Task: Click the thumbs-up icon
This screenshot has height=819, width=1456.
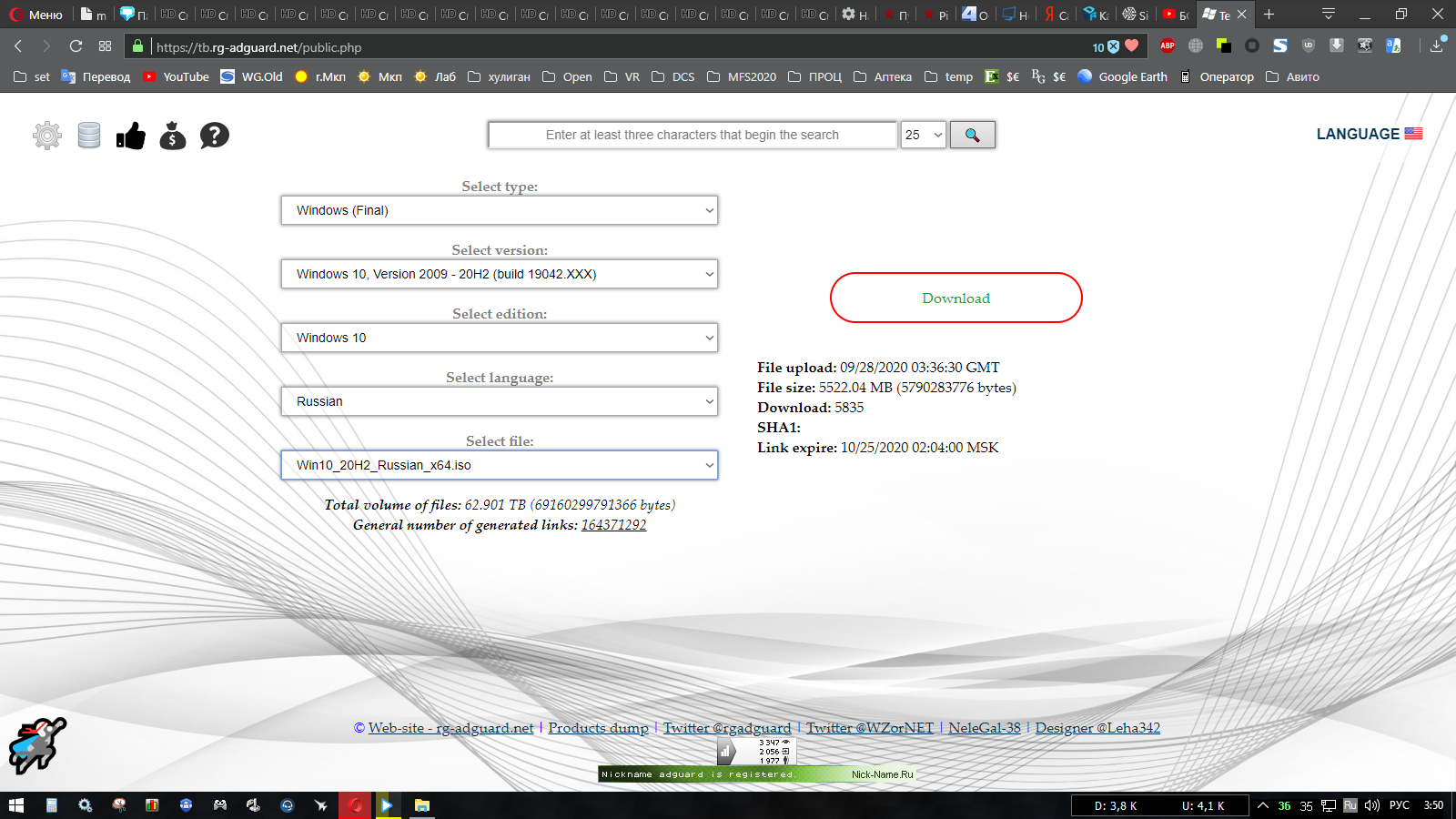Action: point(131,136)
